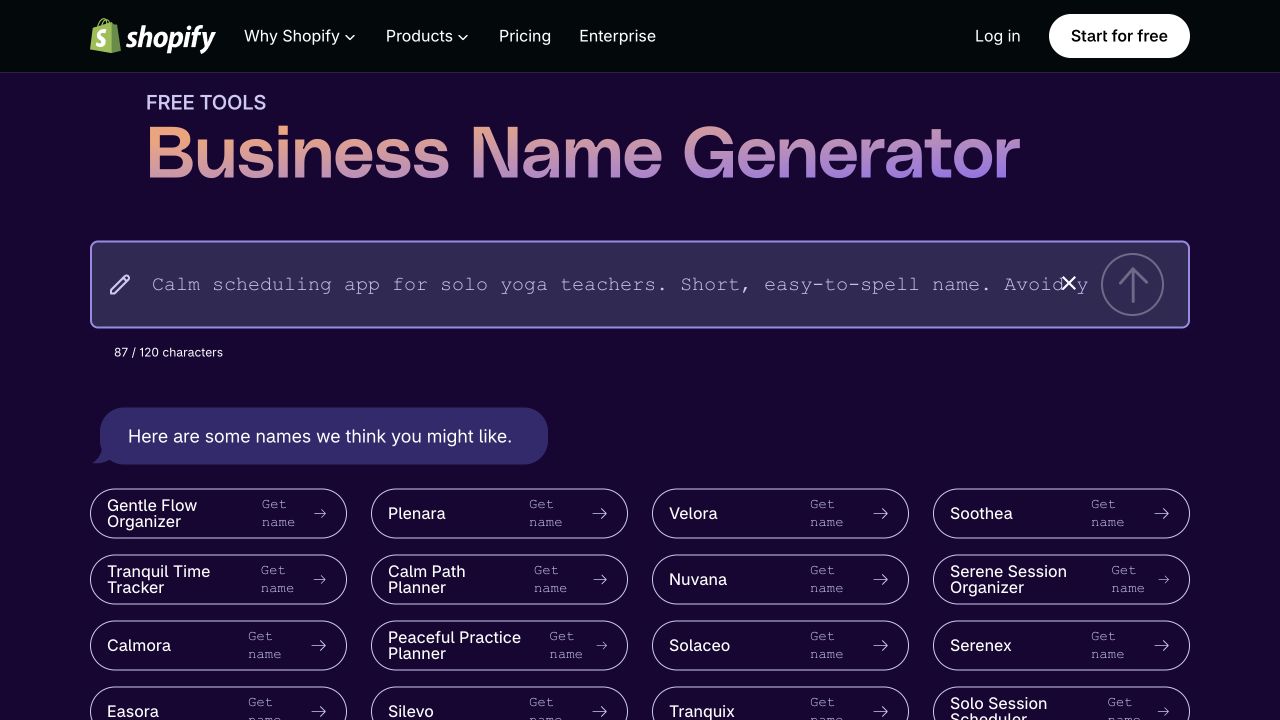Click the arrow on Tranquil Time Tracker card
Screen dimensions: 1280x720
pyautogui.click(x=320, y=580)
